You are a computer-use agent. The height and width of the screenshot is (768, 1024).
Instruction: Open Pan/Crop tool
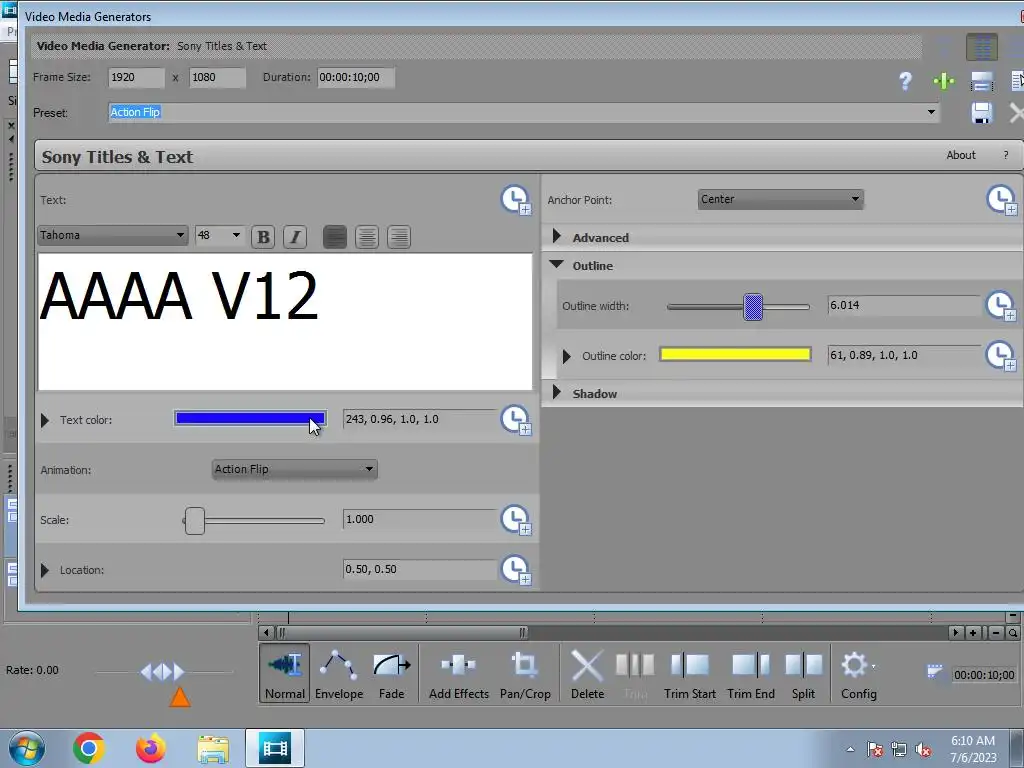(x=525, y=673)
